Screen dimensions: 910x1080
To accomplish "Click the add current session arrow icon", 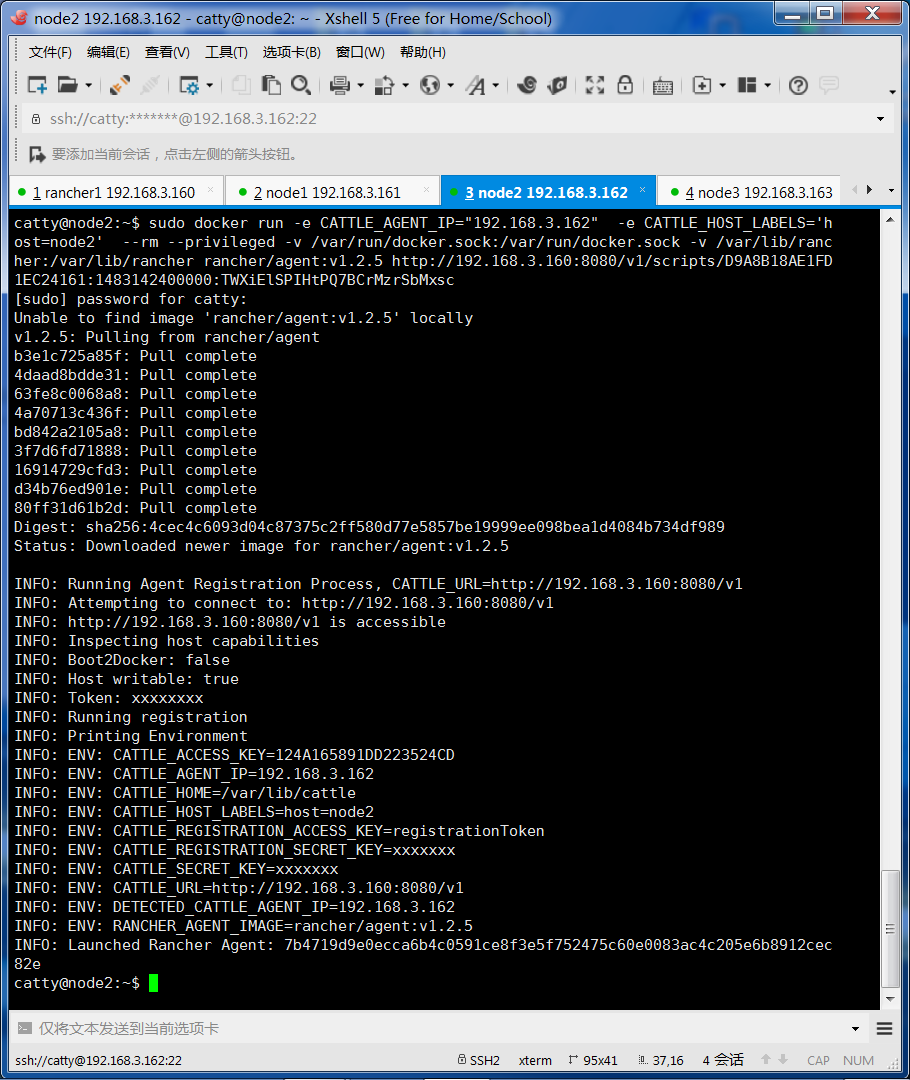I will coord(37,154).
